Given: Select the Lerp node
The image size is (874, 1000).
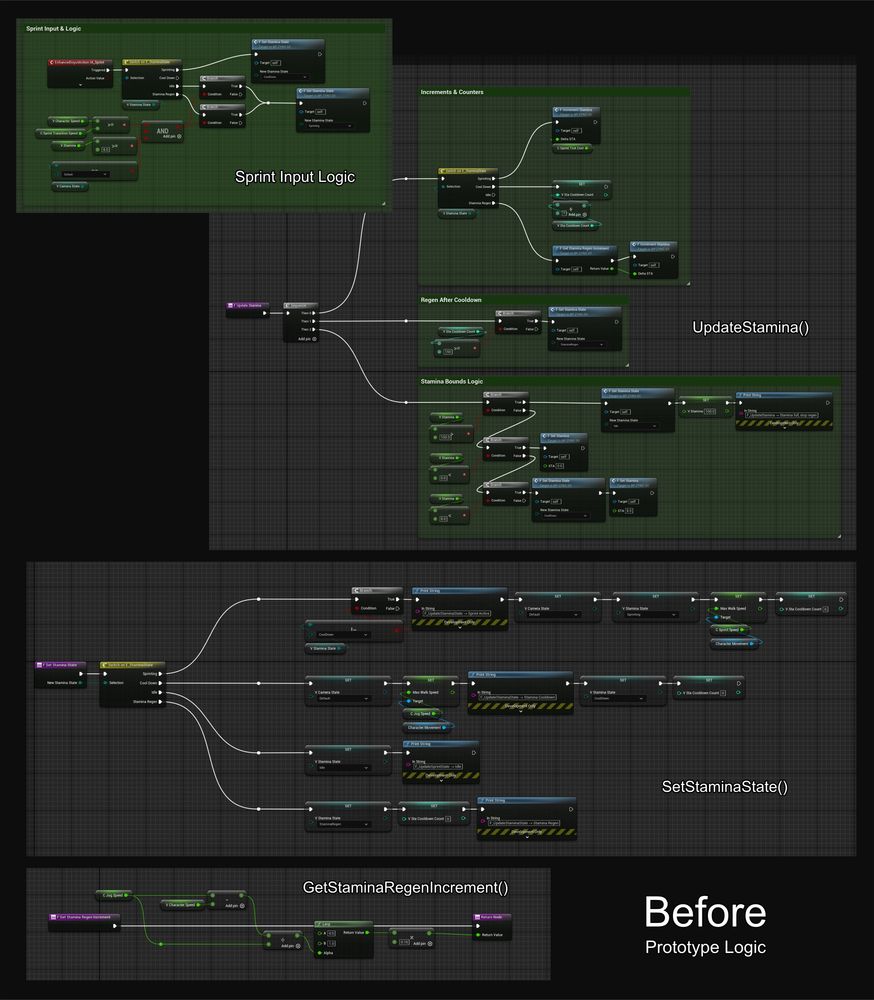Looking at the screenshot, I should coord(344,939).
